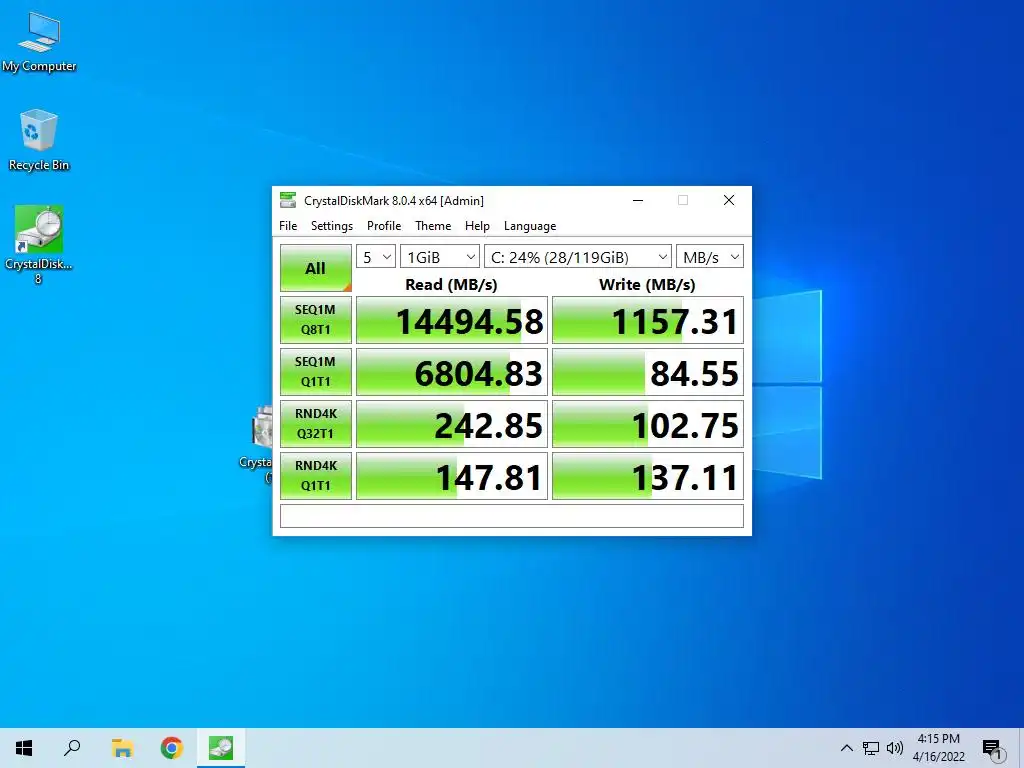Open the Settings menu
Viewport: 1024px width, 768px height.
tap(332, 226)
